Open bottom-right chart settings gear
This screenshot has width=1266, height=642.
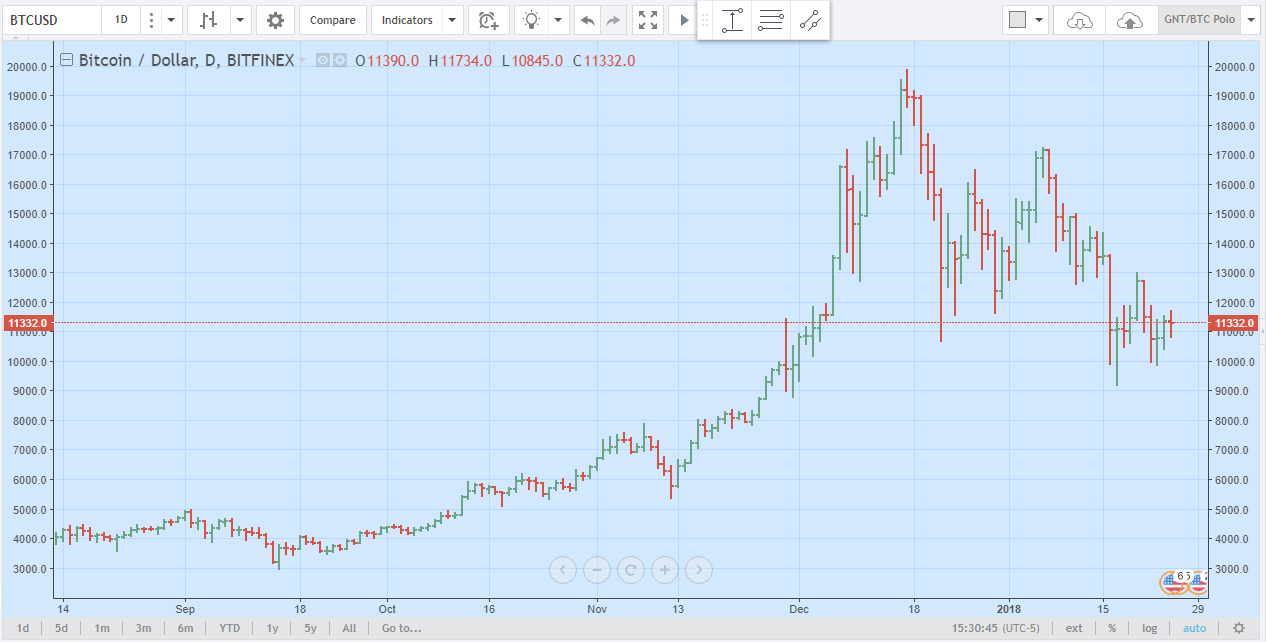(x=1239, y=628)
